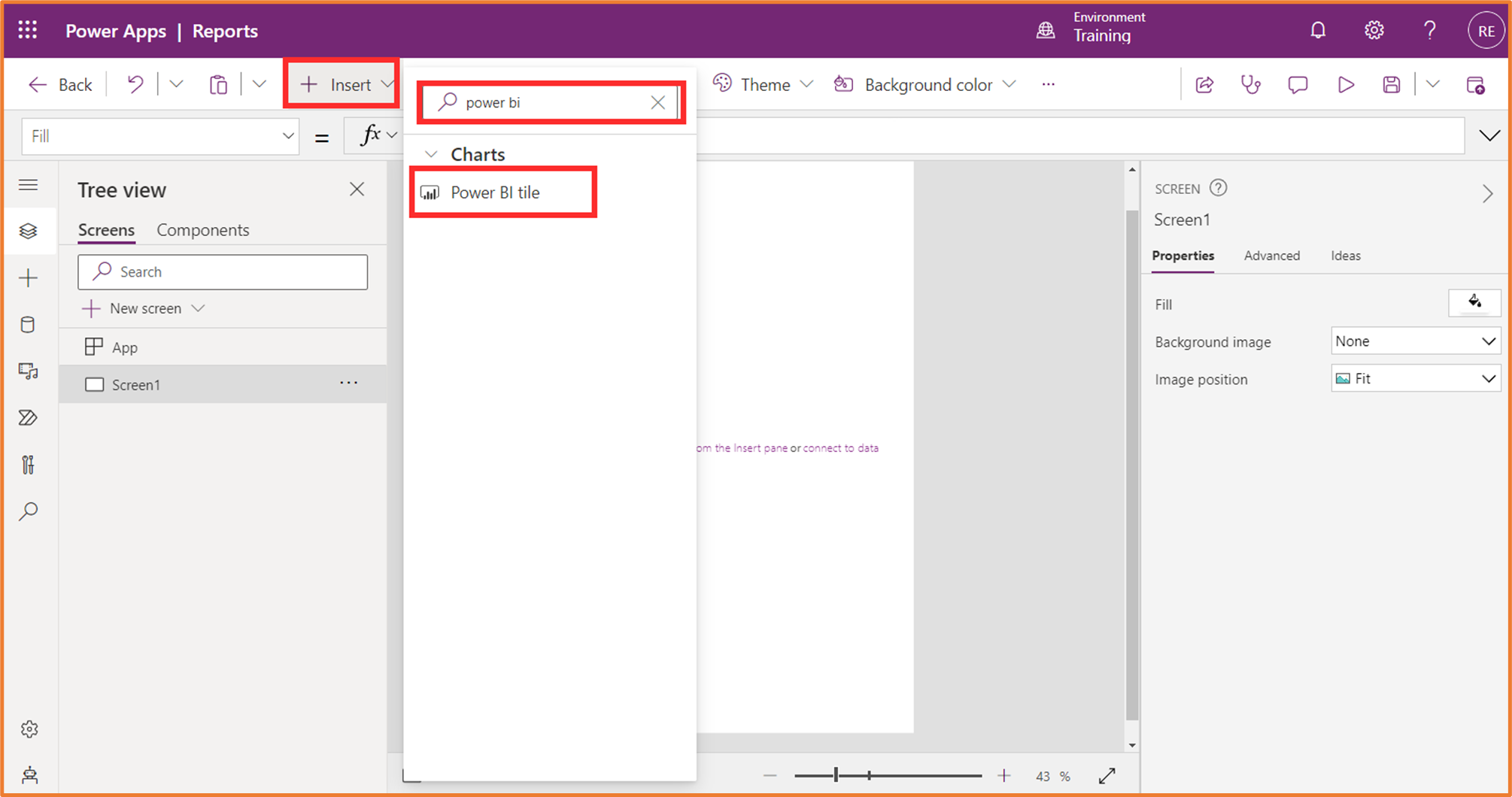Viewport: 1512px width, 797px height.
Task: Collapse the Charts section in search results
Action: (x=431, y=153)
